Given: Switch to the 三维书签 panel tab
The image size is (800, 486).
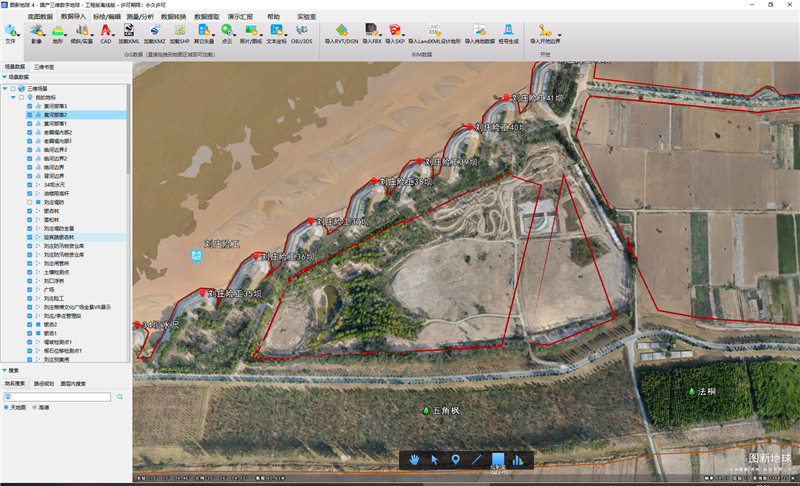Looking at the screenshot, I should point(44,67).
